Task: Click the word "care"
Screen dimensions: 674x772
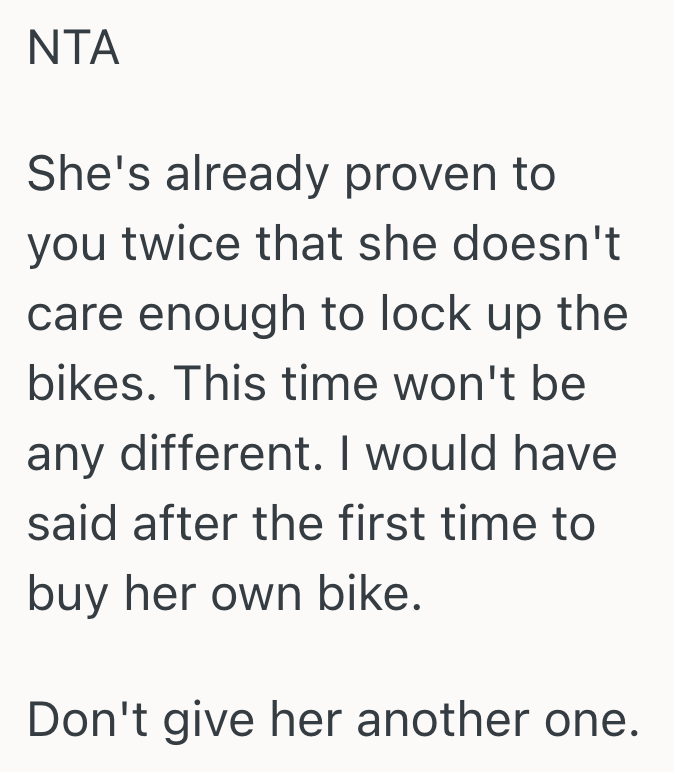Action: [73, 316]
